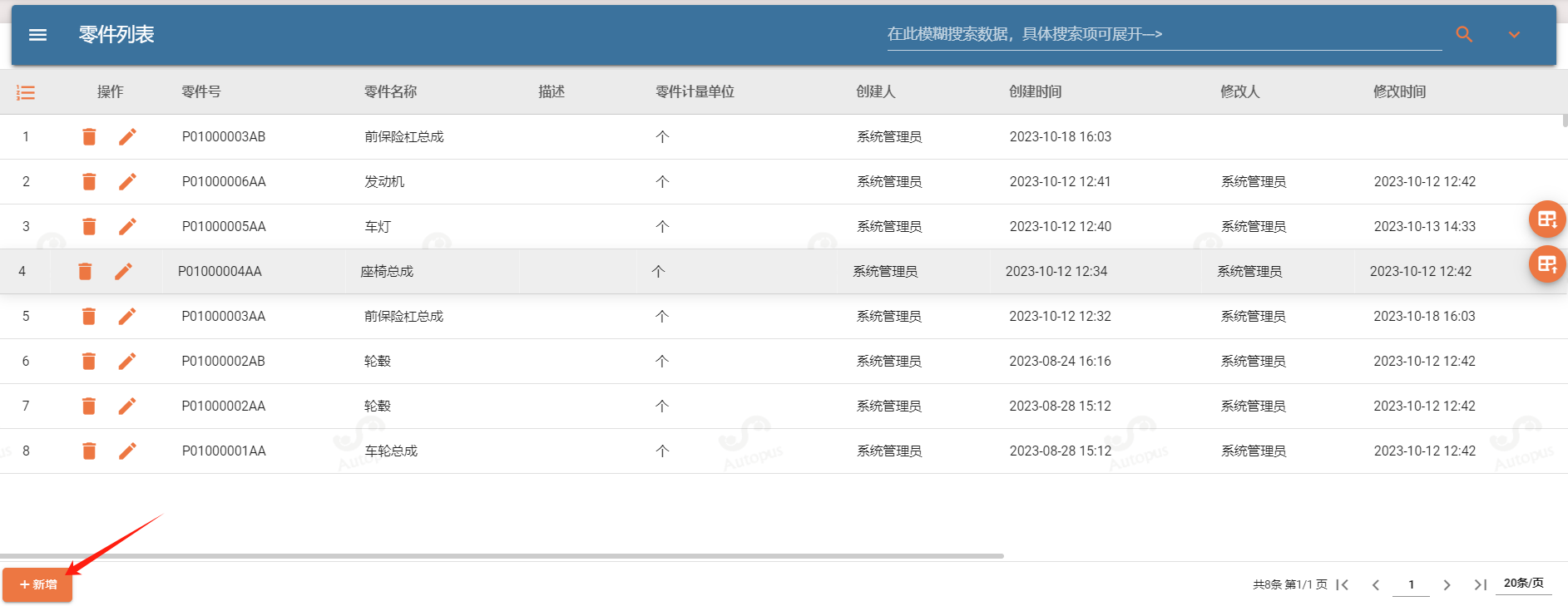The image size is (1568, 606).
Task: Go to the last page
Action: point(1481,585)
